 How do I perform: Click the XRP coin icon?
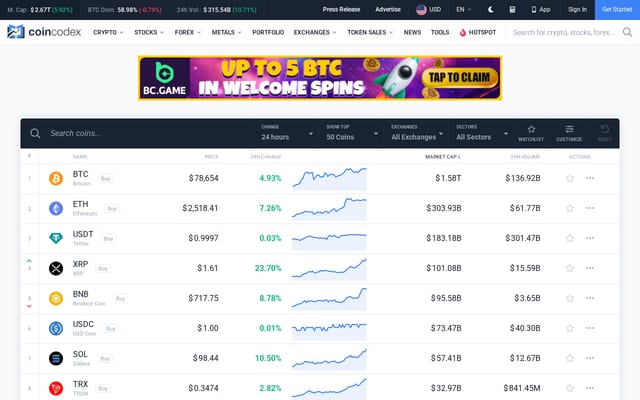coord(56,269)
